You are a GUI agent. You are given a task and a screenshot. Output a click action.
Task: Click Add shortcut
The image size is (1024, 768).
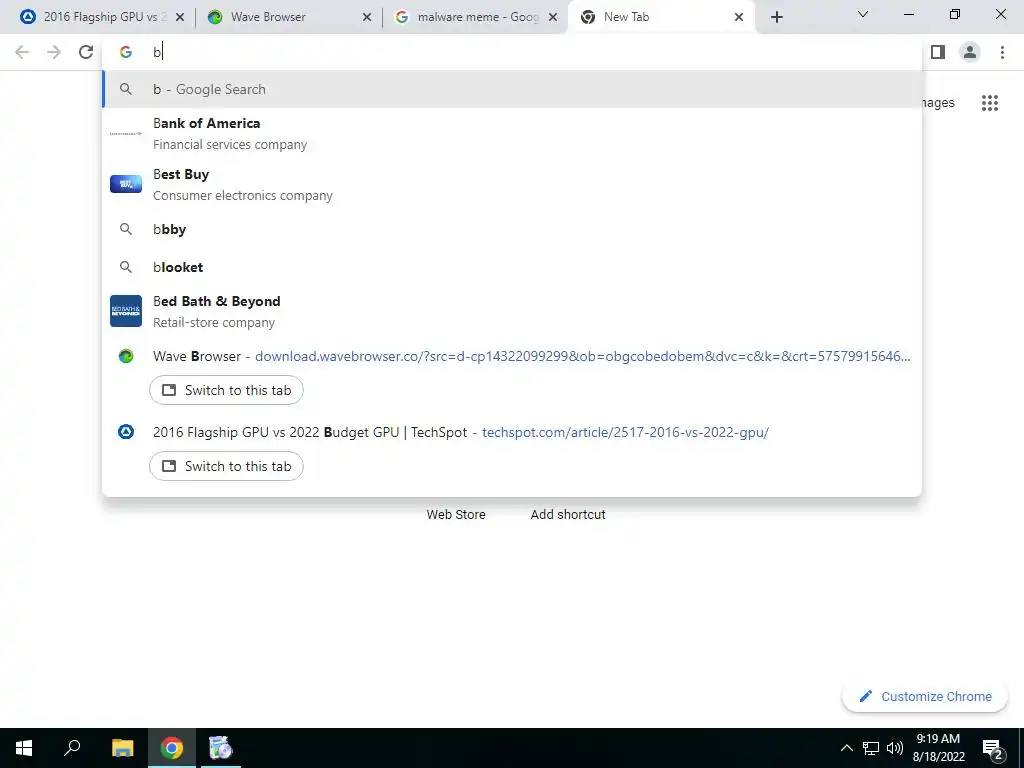568,515
